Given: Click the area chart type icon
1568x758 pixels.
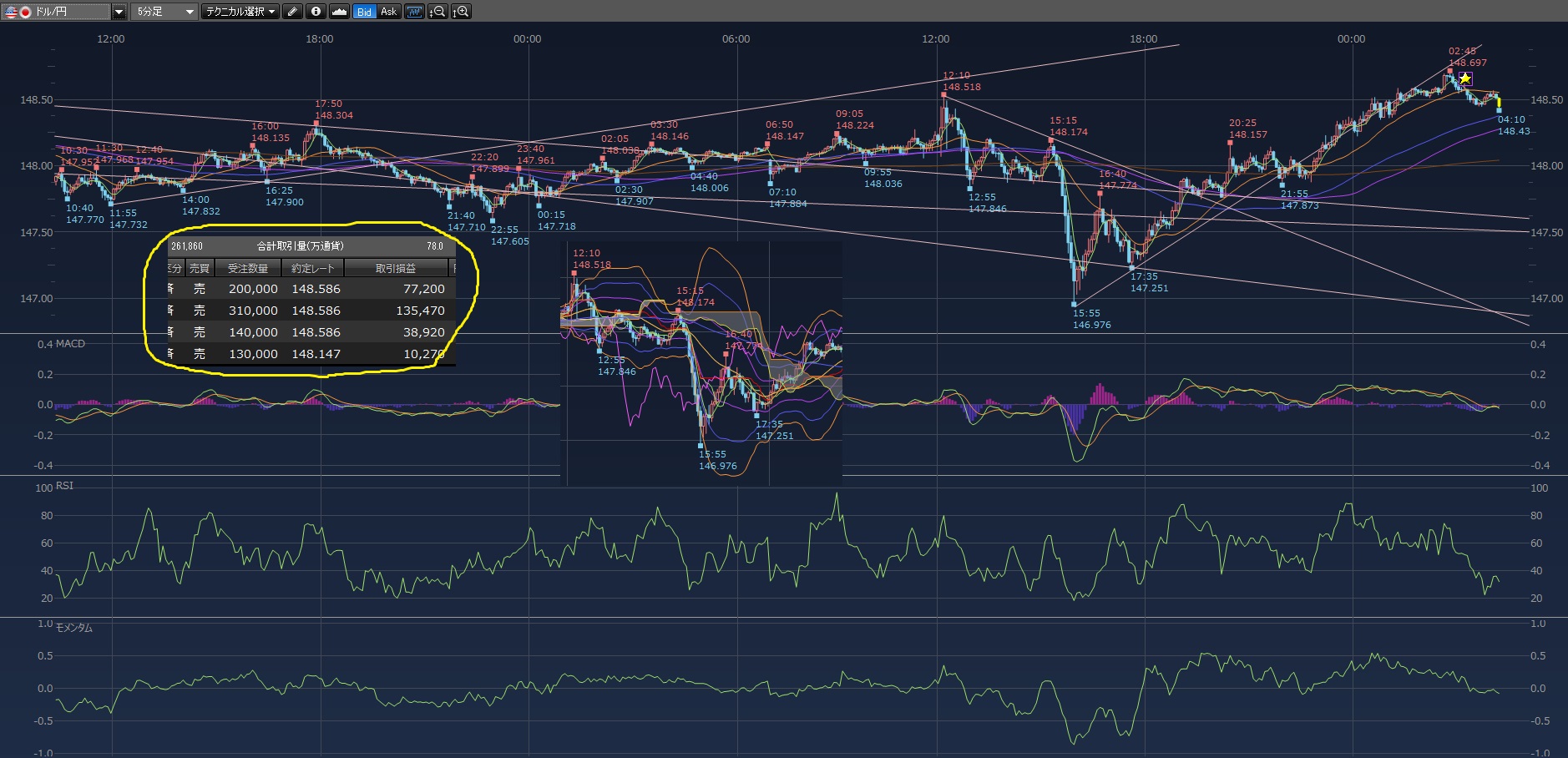Looking at the screenshot, I should tap(339, 12).
